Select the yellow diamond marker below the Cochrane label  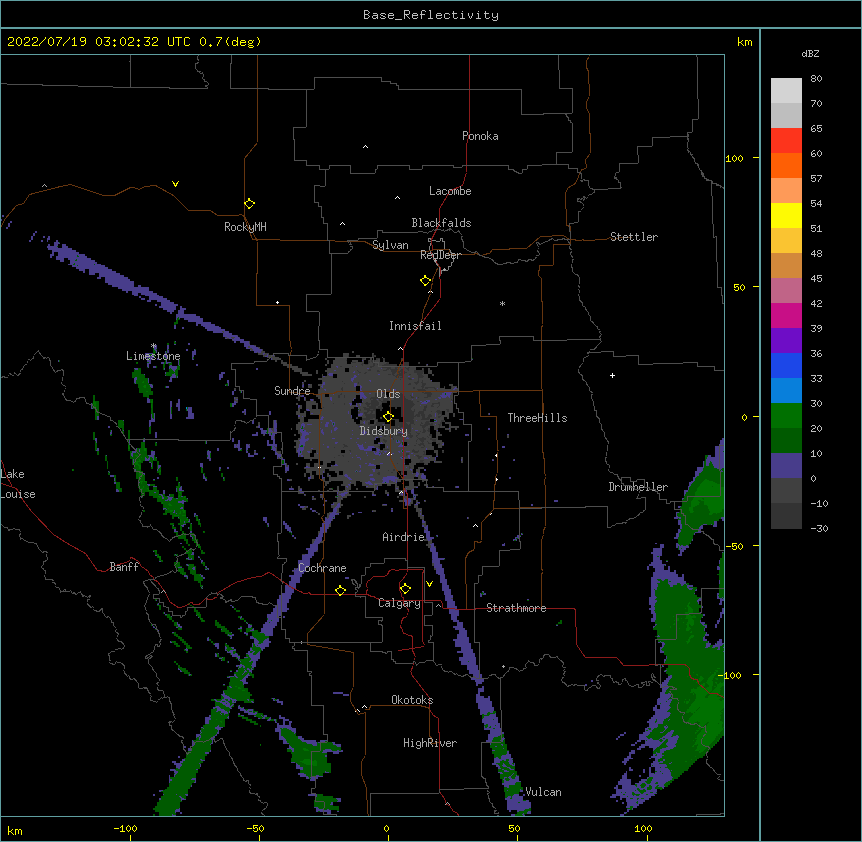coord(340,590)
